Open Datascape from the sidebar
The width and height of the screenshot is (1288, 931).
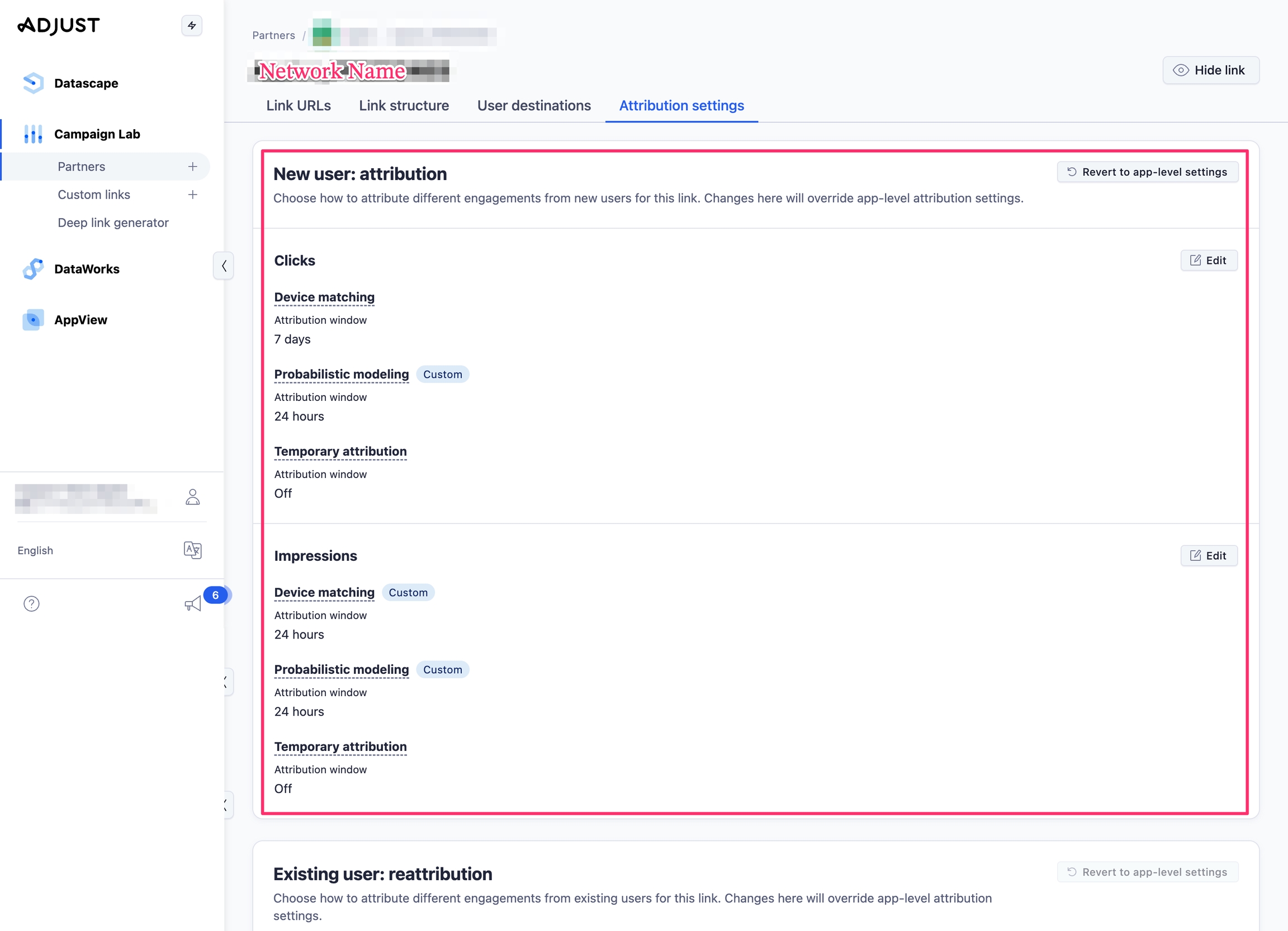pos(86,83)
